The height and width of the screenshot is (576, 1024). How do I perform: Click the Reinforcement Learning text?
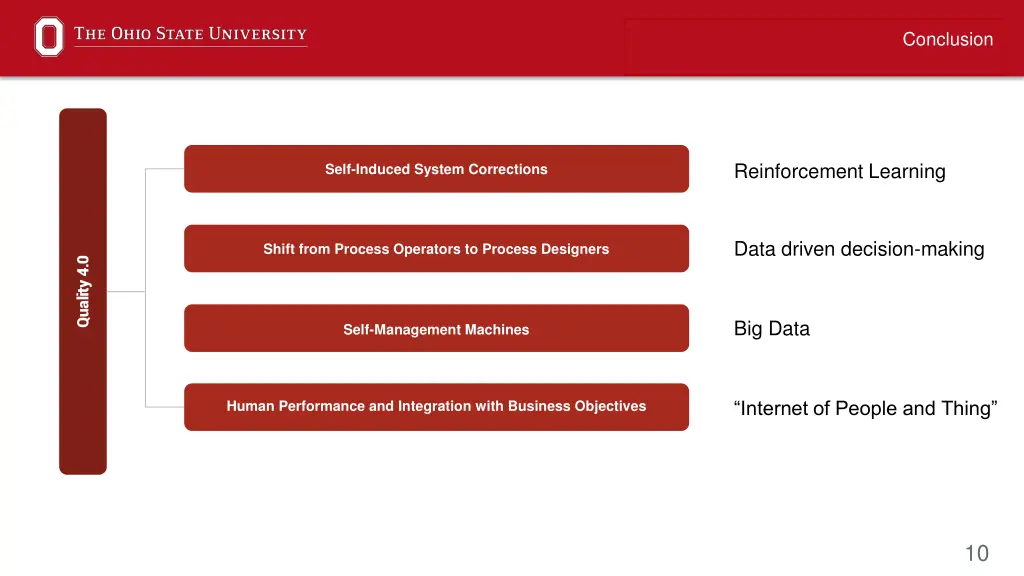840,171
